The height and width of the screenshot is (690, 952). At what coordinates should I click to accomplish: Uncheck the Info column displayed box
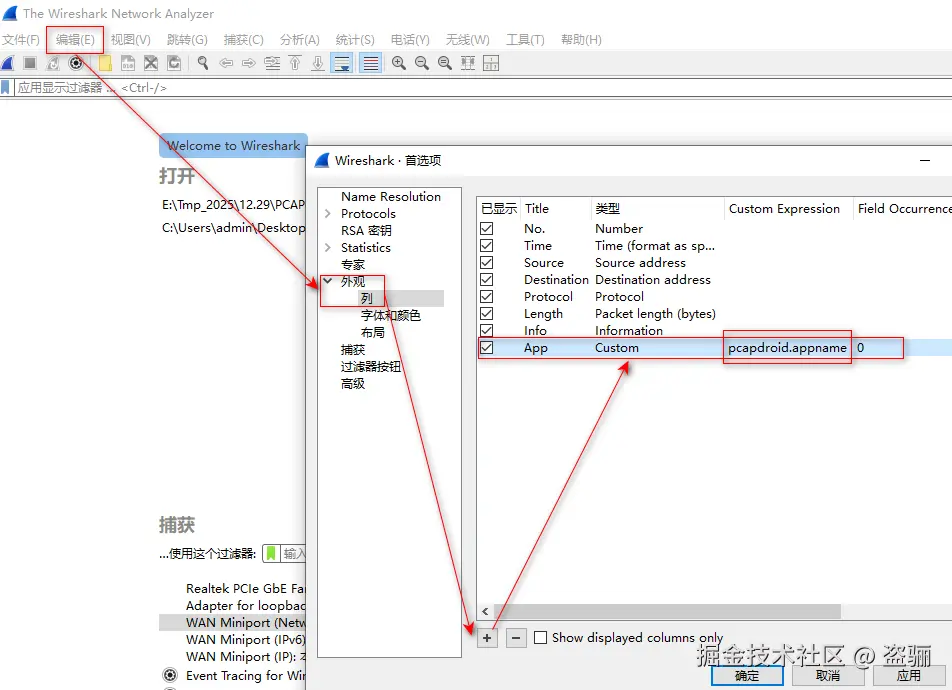click(486, 330)
